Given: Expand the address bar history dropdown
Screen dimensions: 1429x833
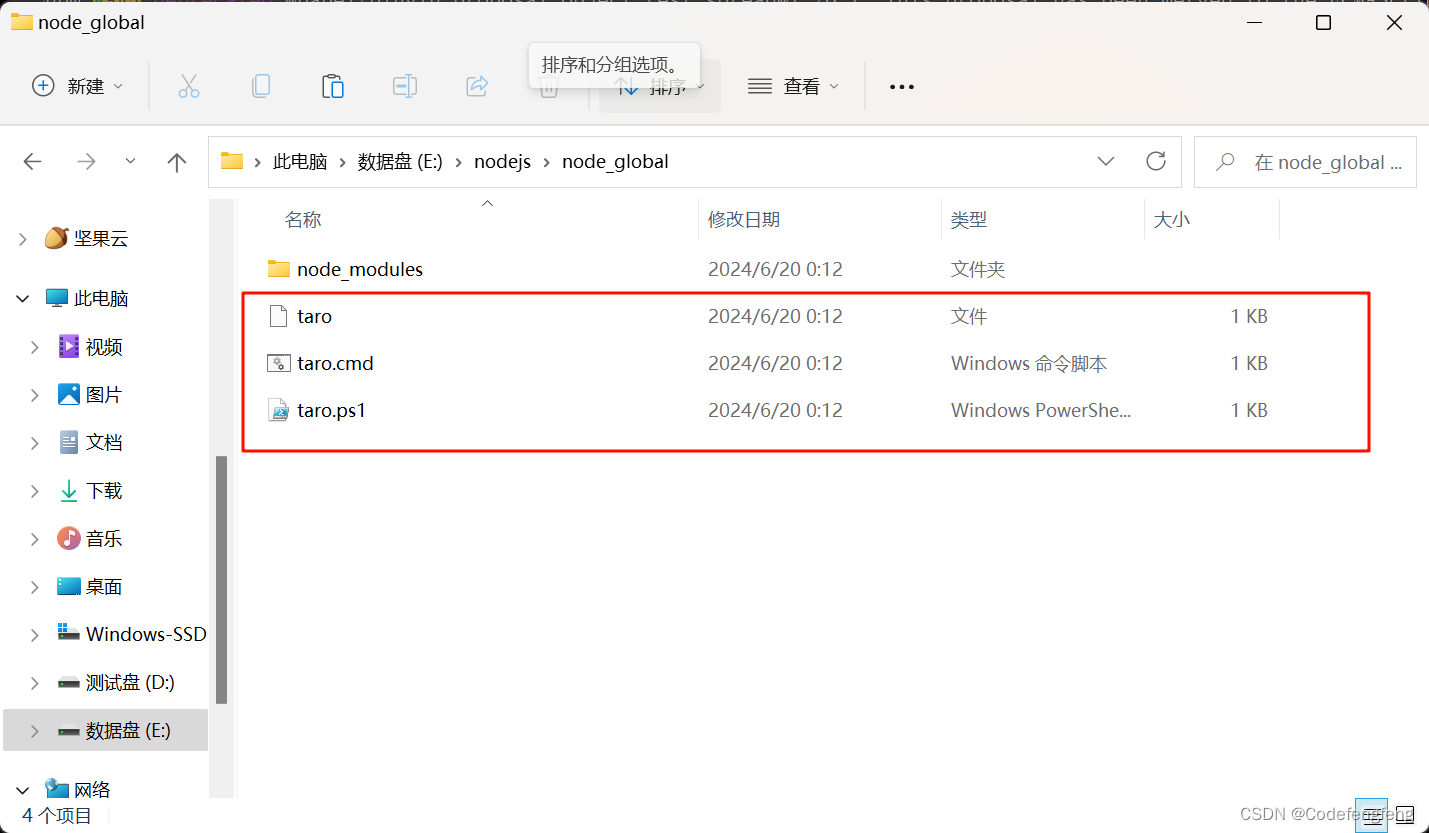Looking at the screenshot, I should (1106, 162).
